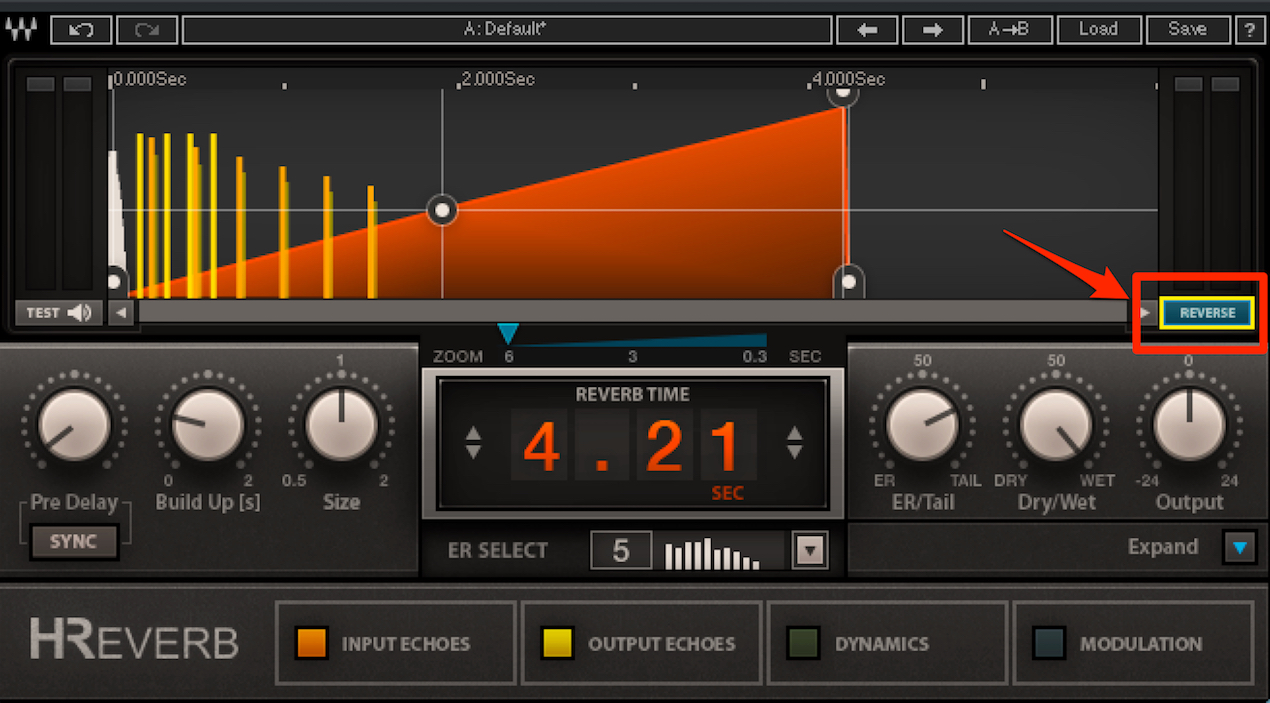Click the Output knob
Viewport: 1270px width, 703px height.
tap(1189, 426)
